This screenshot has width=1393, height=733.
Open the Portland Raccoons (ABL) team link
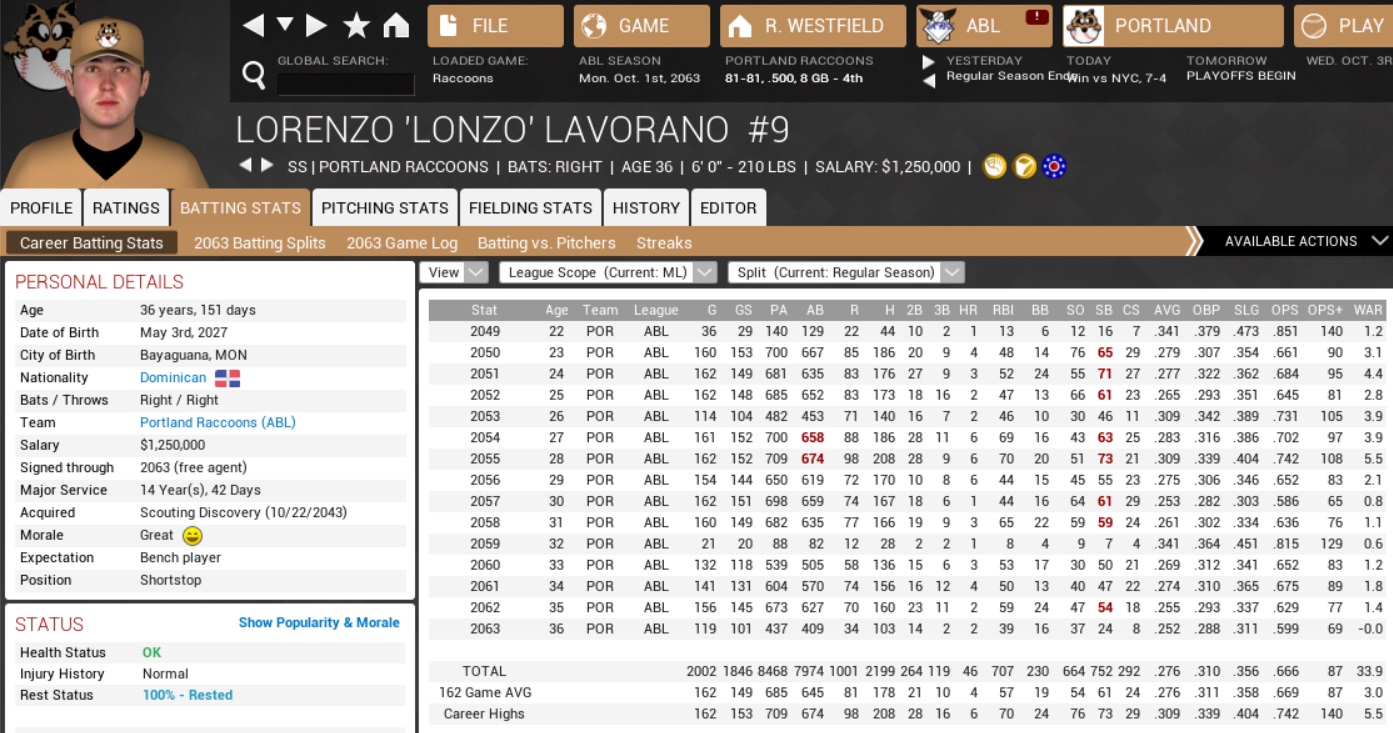217,423
